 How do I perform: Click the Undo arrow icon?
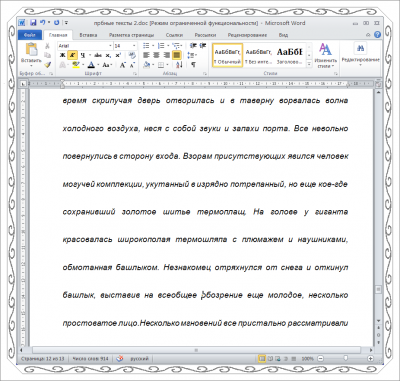[x=43, y=23]
